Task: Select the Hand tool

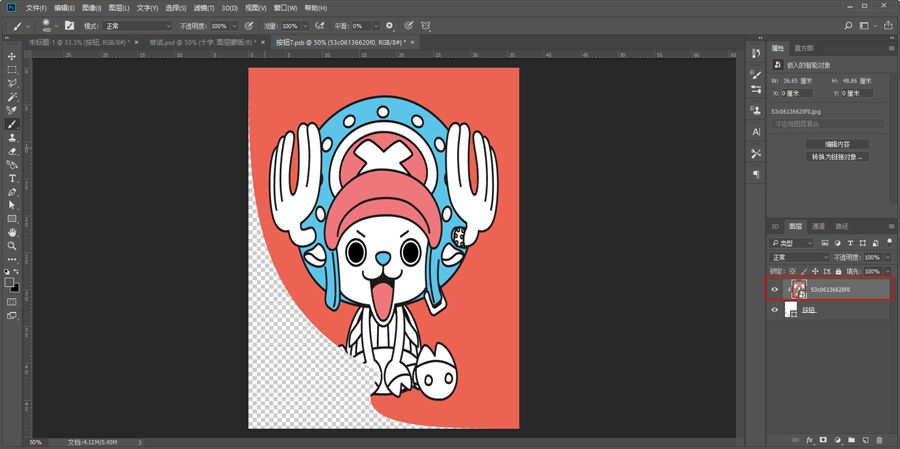Action: [x=11, y=232]
